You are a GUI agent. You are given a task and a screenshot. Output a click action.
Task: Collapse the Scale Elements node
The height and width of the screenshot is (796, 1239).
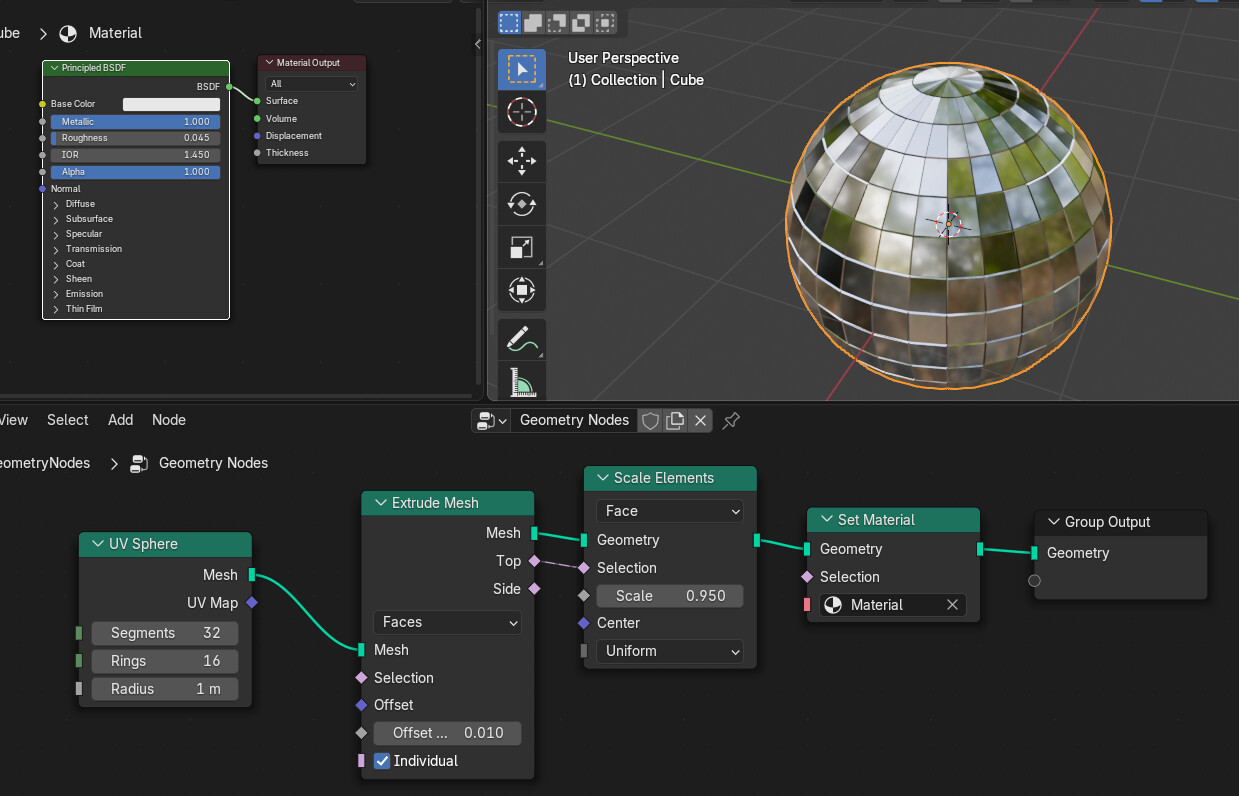603,478
